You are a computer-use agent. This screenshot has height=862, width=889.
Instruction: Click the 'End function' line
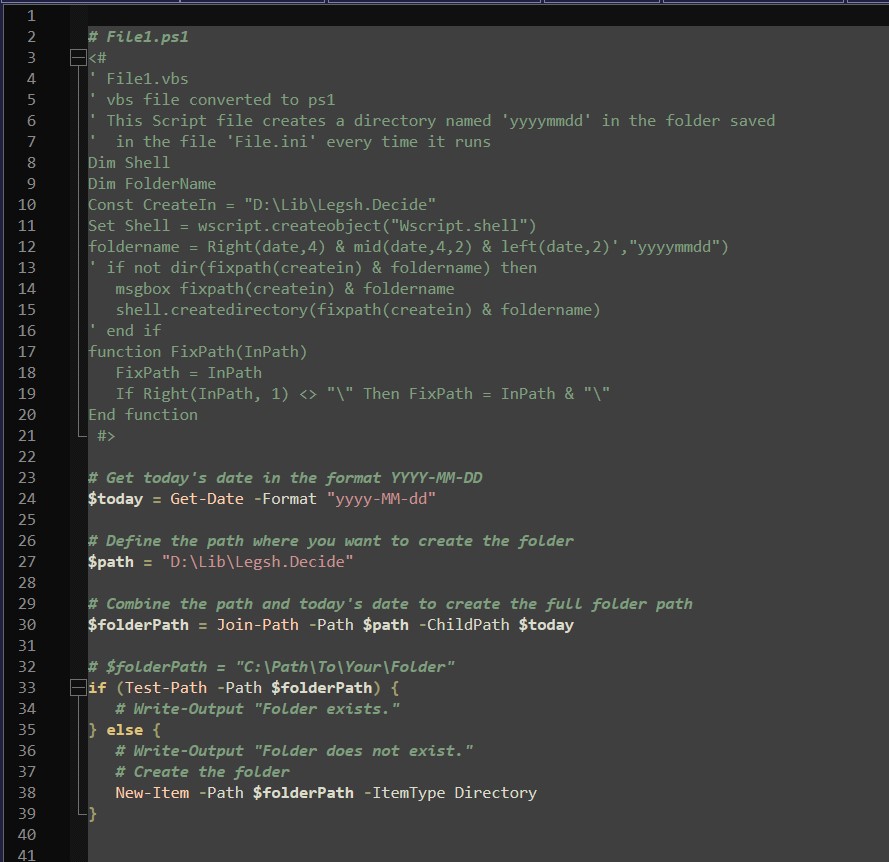[142, 415]
